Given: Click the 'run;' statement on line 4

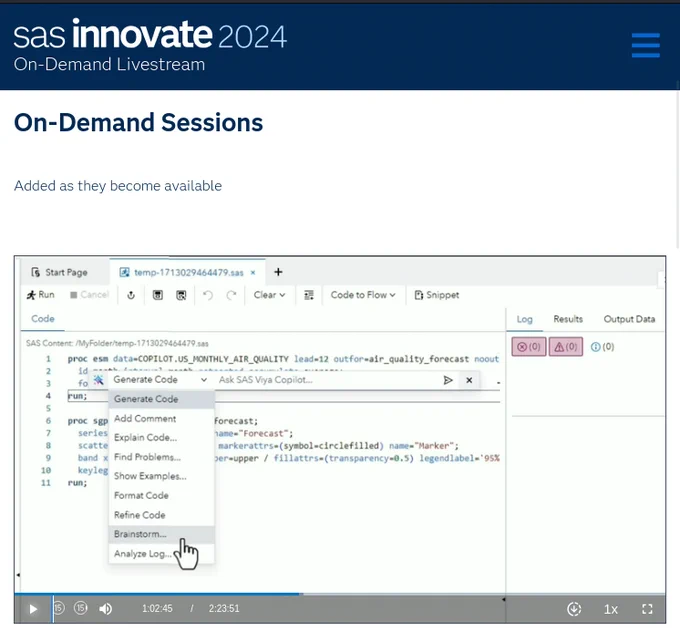Looking at the screenshot, I should pyautogui.click(x=77, y=396).
